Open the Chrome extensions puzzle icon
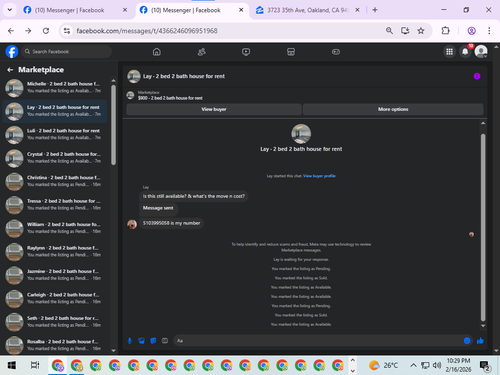The width and height of the screenshot is (500, 375). [x=445, y=31]
